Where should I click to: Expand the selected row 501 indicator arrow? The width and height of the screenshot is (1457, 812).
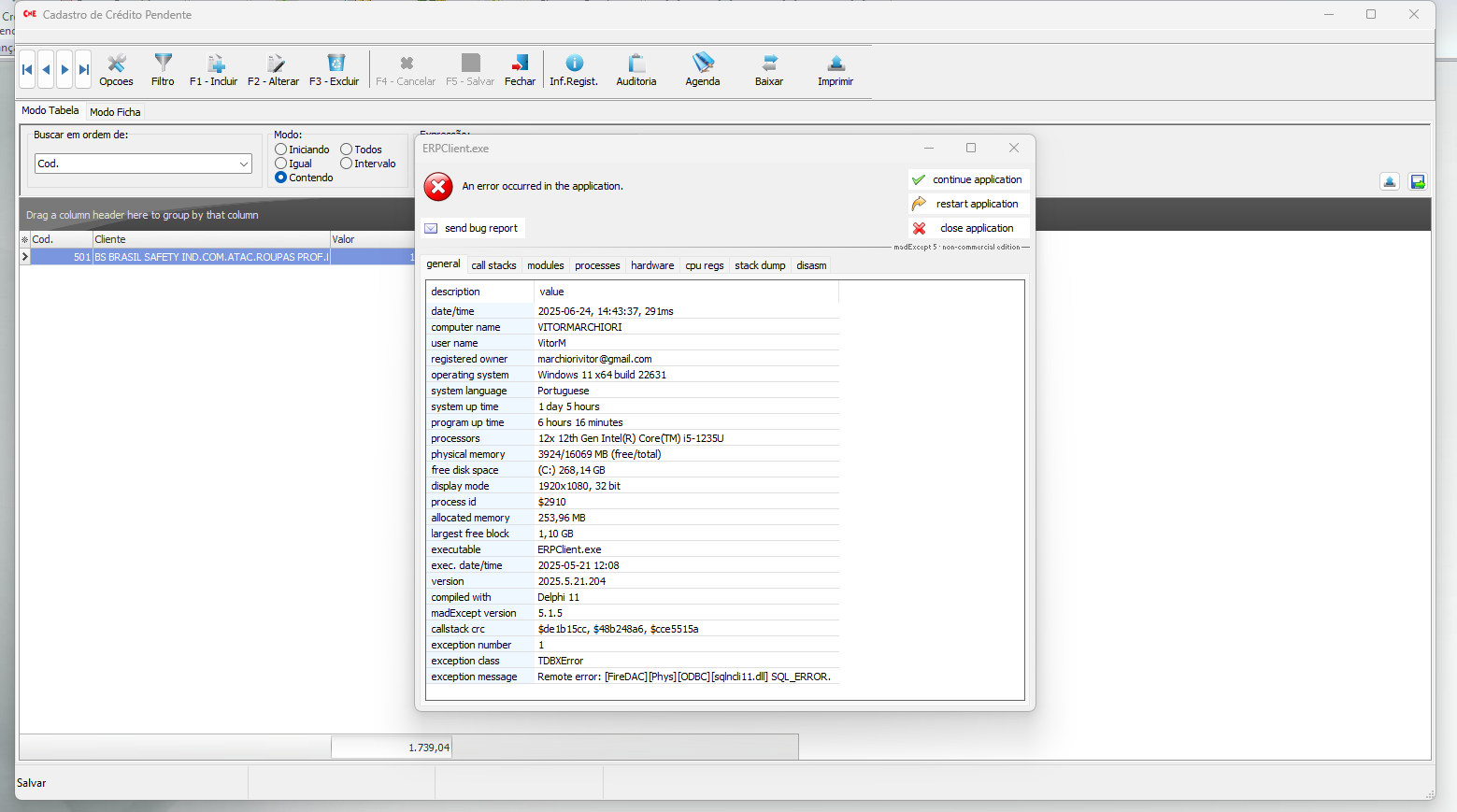point(25,257)
